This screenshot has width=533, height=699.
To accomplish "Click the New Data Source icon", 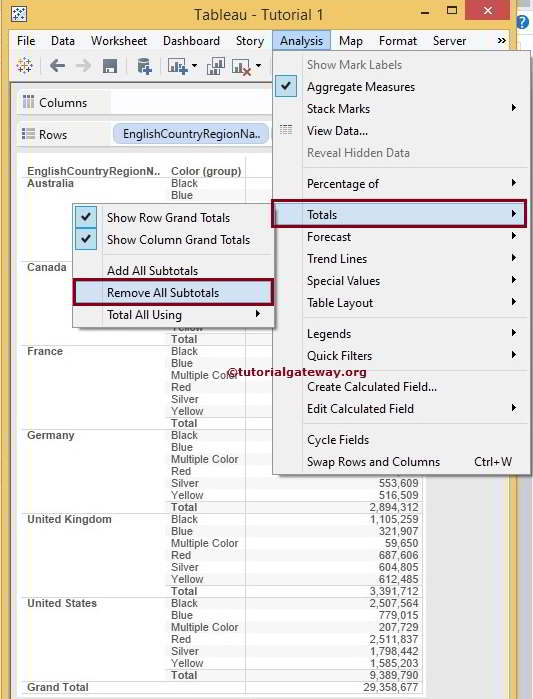I will (144, 66).
